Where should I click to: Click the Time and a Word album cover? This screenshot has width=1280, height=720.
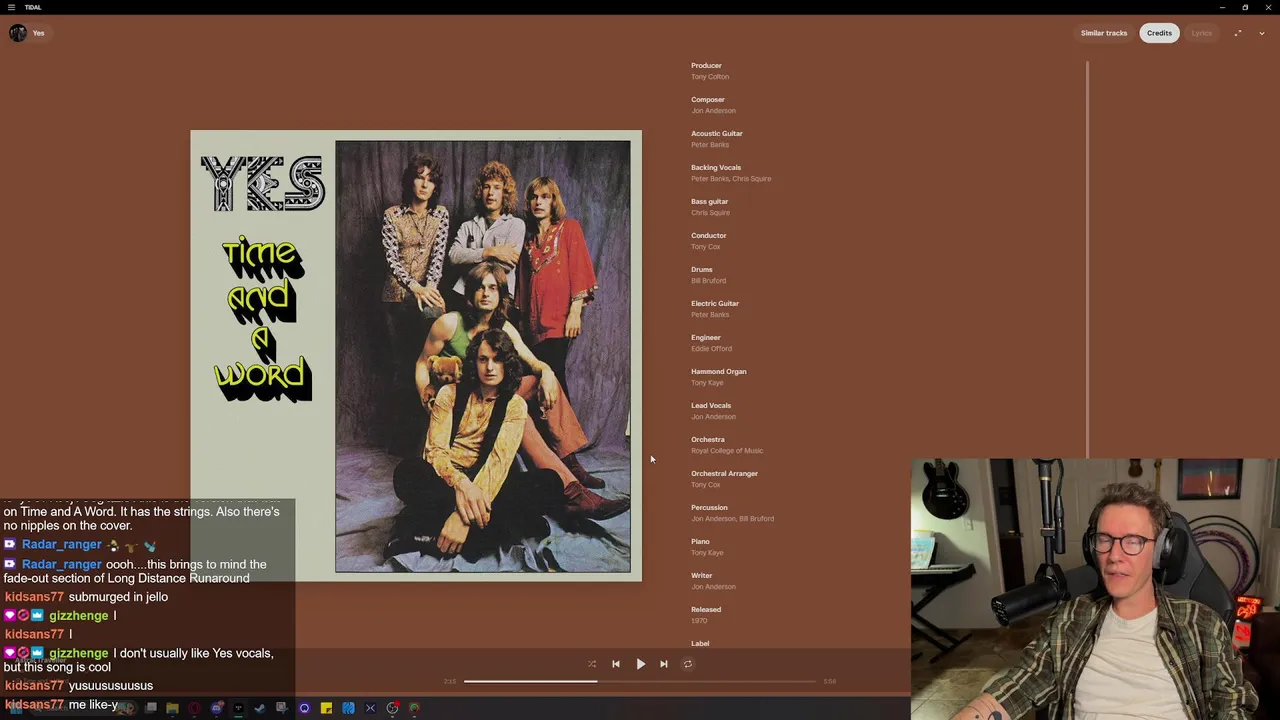tap(416, 356)
